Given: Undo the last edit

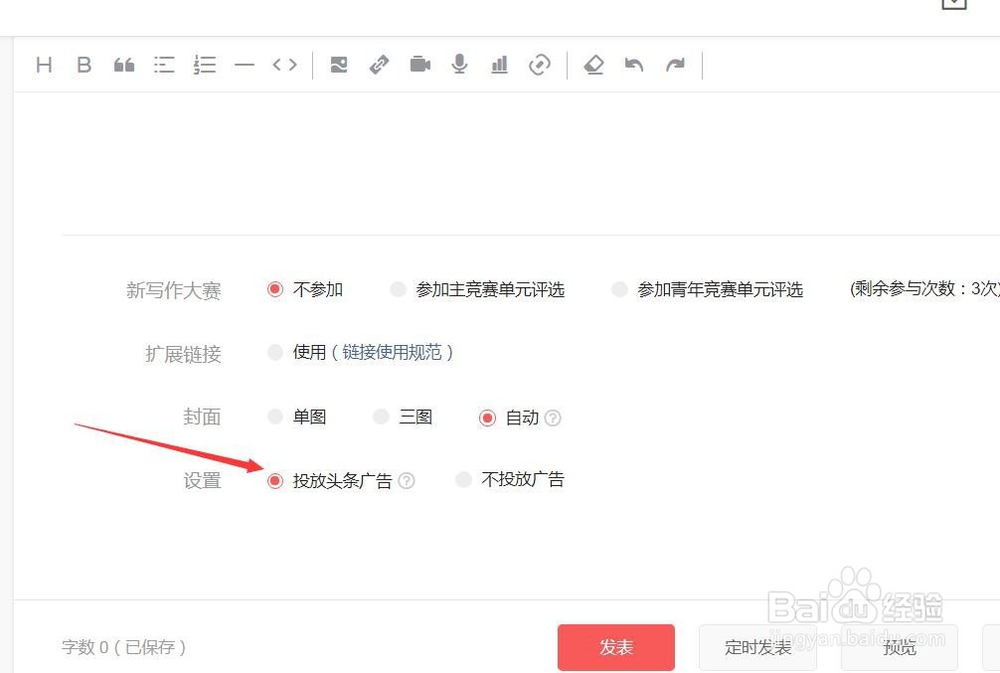Looking at the screenshot, I should coord(634,64).
